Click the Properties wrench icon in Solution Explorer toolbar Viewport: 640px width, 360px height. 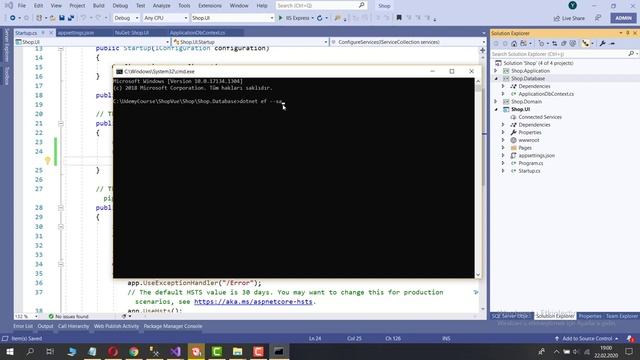[603, 44]
